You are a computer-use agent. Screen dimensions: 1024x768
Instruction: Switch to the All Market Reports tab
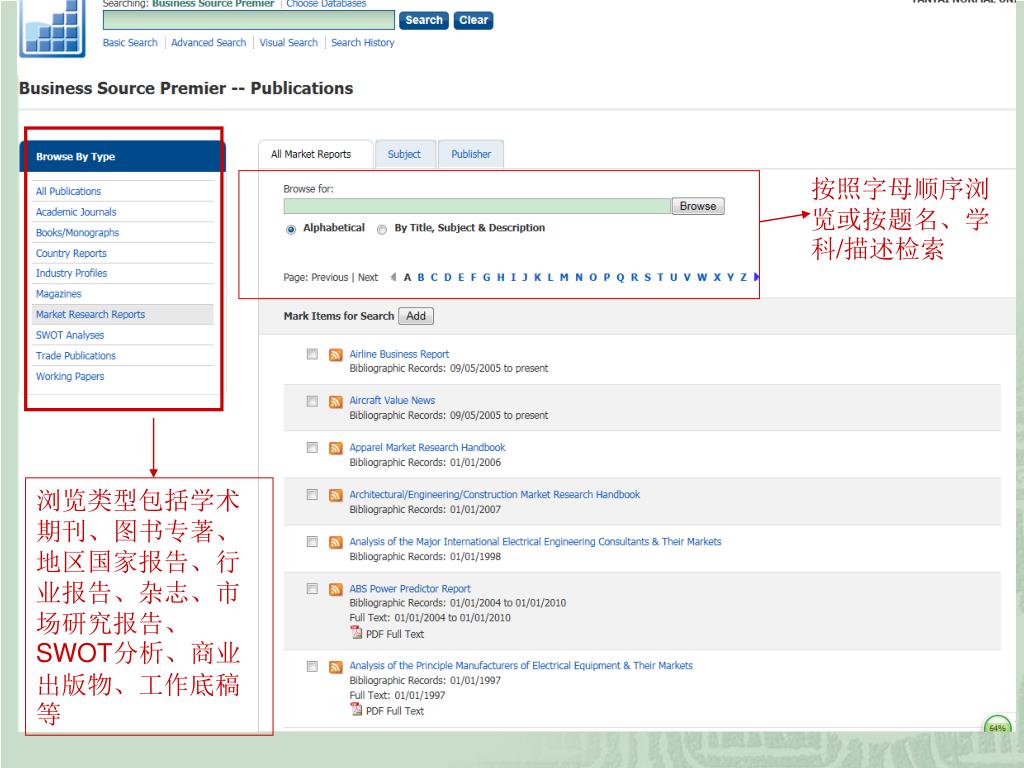[315, 155]
